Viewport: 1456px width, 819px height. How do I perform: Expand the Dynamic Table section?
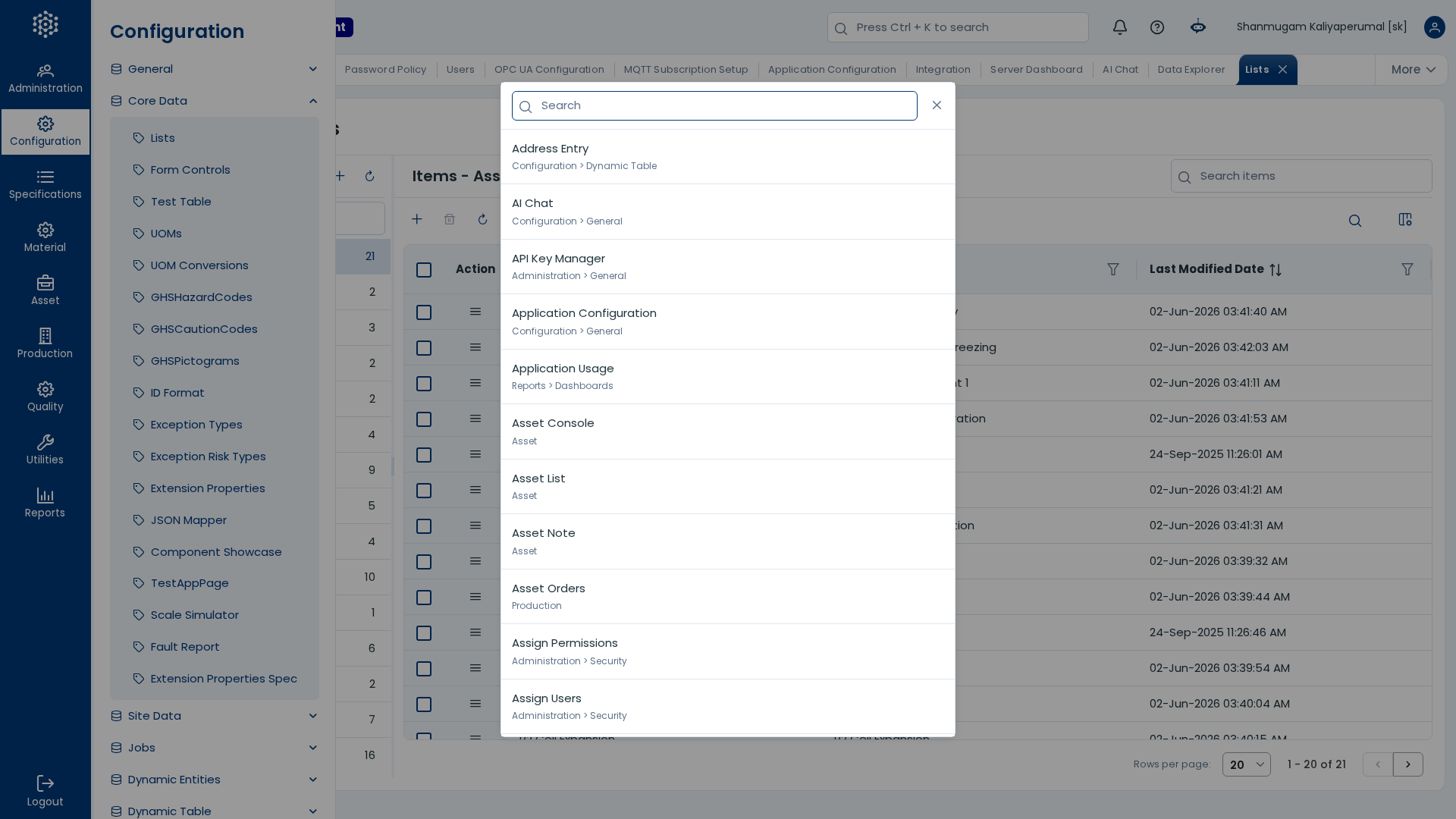[214, 810]
